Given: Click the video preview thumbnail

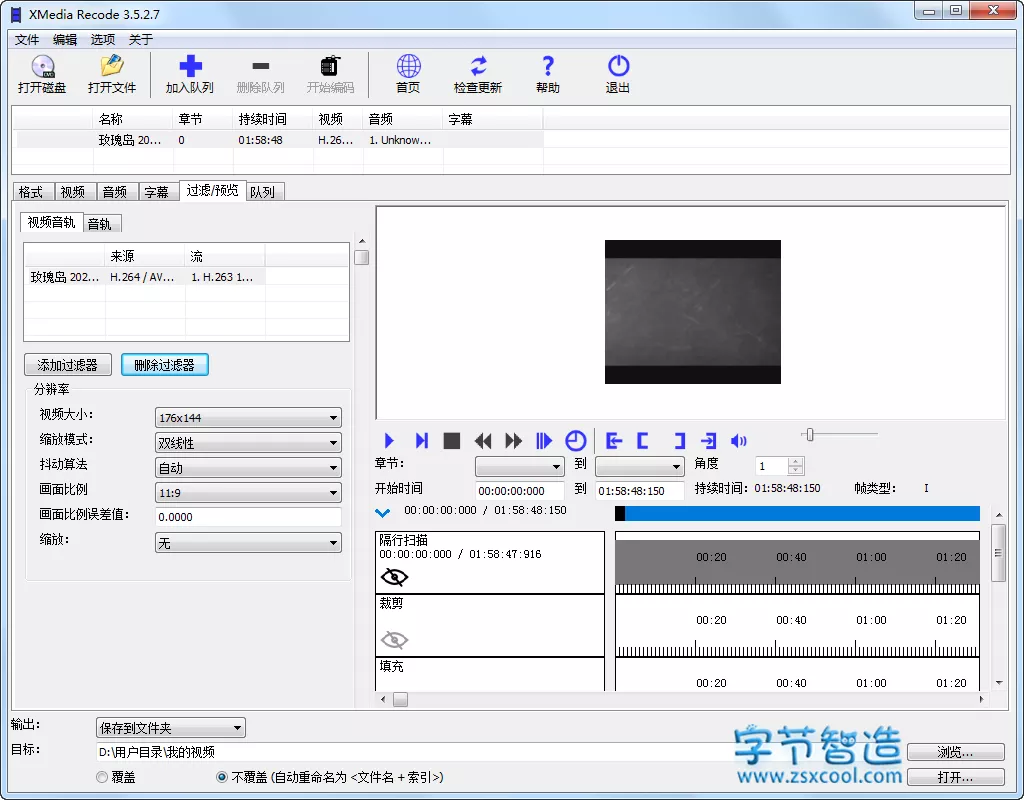Looking at the screenshot, I should (x=693, y=312).
